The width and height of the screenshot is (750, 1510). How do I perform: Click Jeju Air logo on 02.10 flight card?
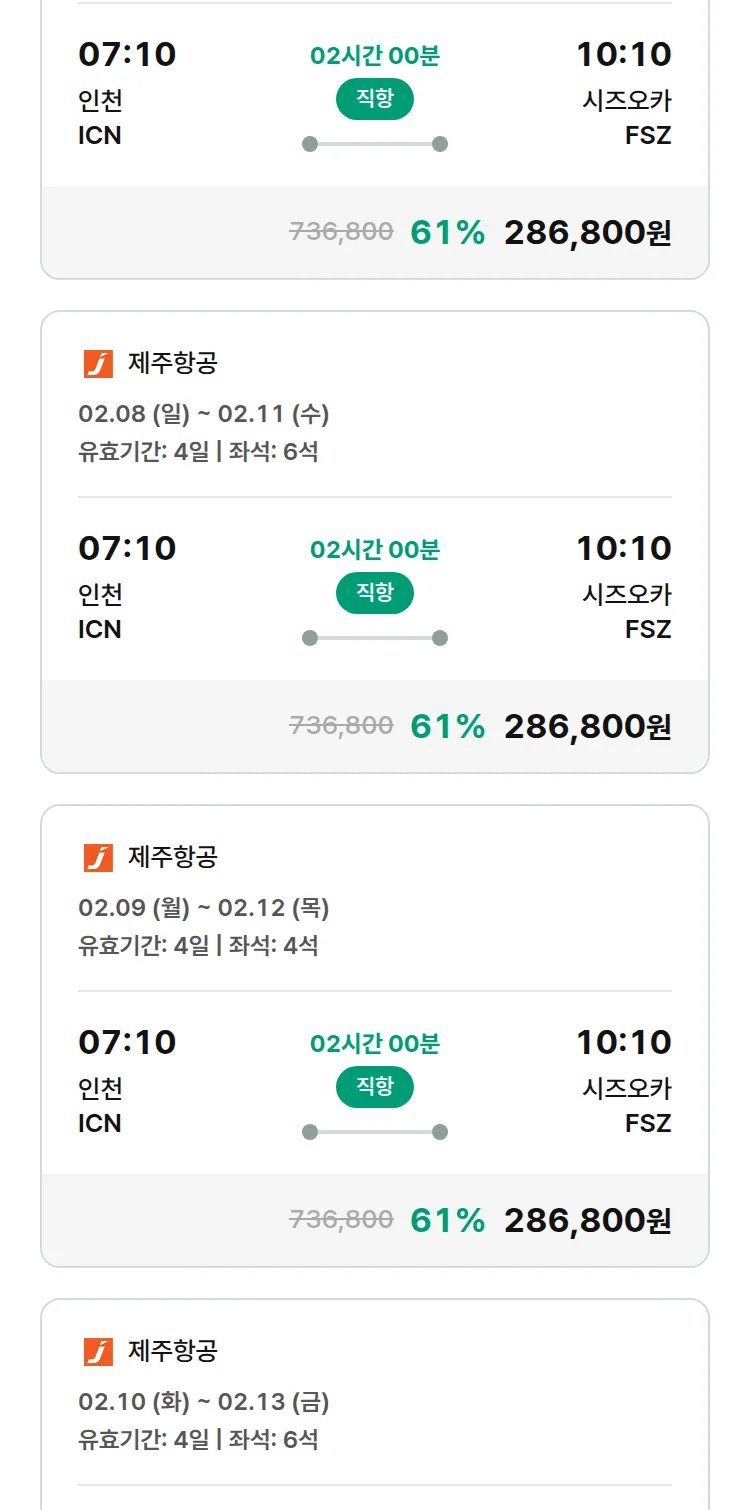pyautogui.click(x=98, y=1352)
